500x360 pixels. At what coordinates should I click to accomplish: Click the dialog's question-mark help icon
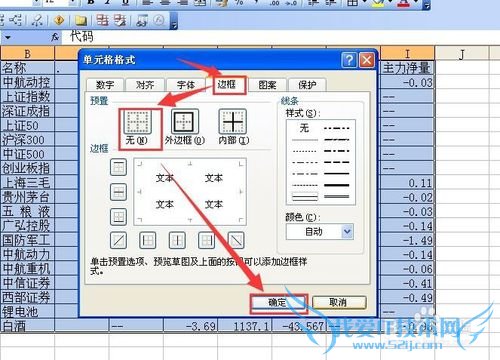(x=349, y=60)
